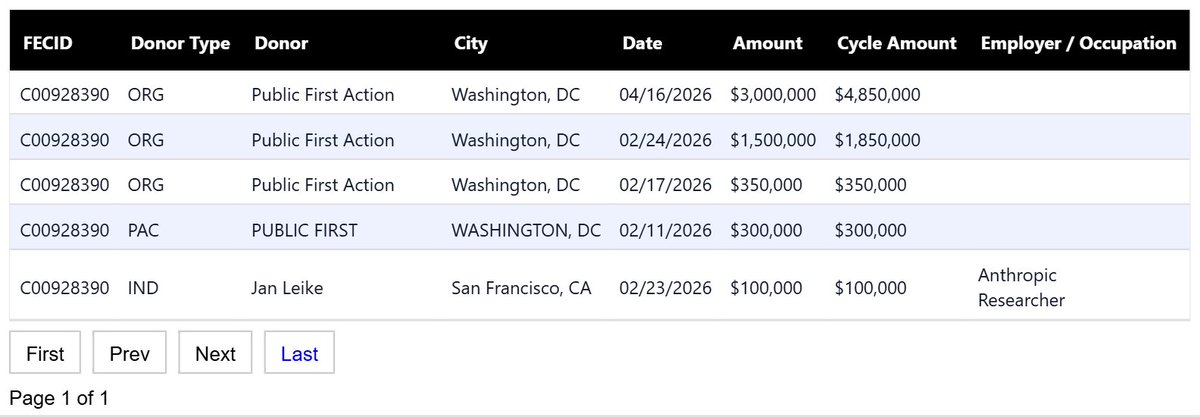This screenshot has width=1200, height=417.
Task: Select the Jan Leike donor cell
Action: pyautogui.click(x=287, y=288)
